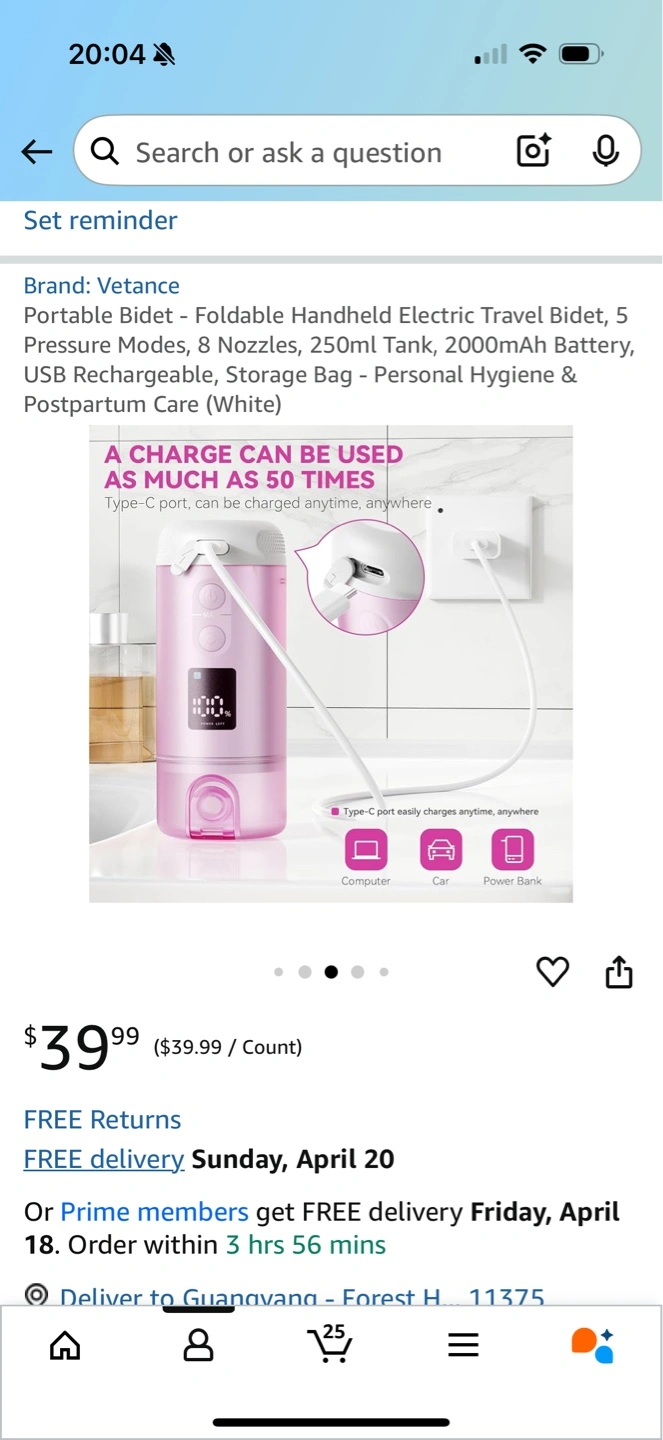Open Brand: Vetance link
Screen dimensions: 663x1440
(102, 286)
